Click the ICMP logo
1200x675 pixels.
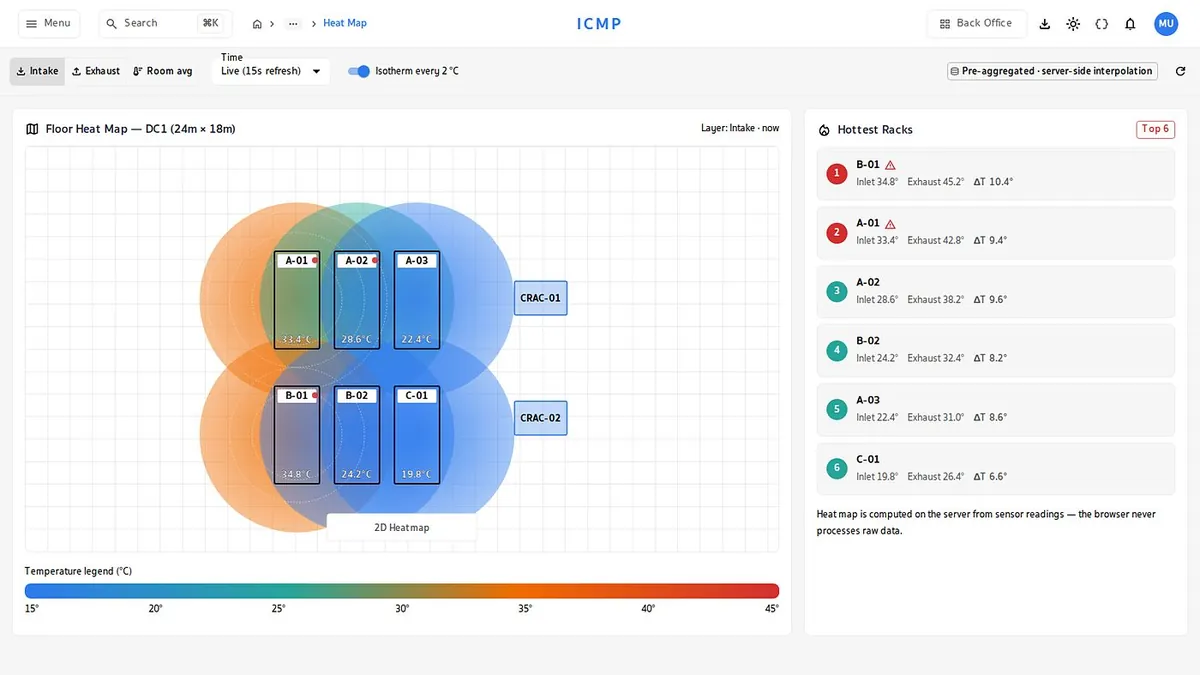(x=599, y=24)
